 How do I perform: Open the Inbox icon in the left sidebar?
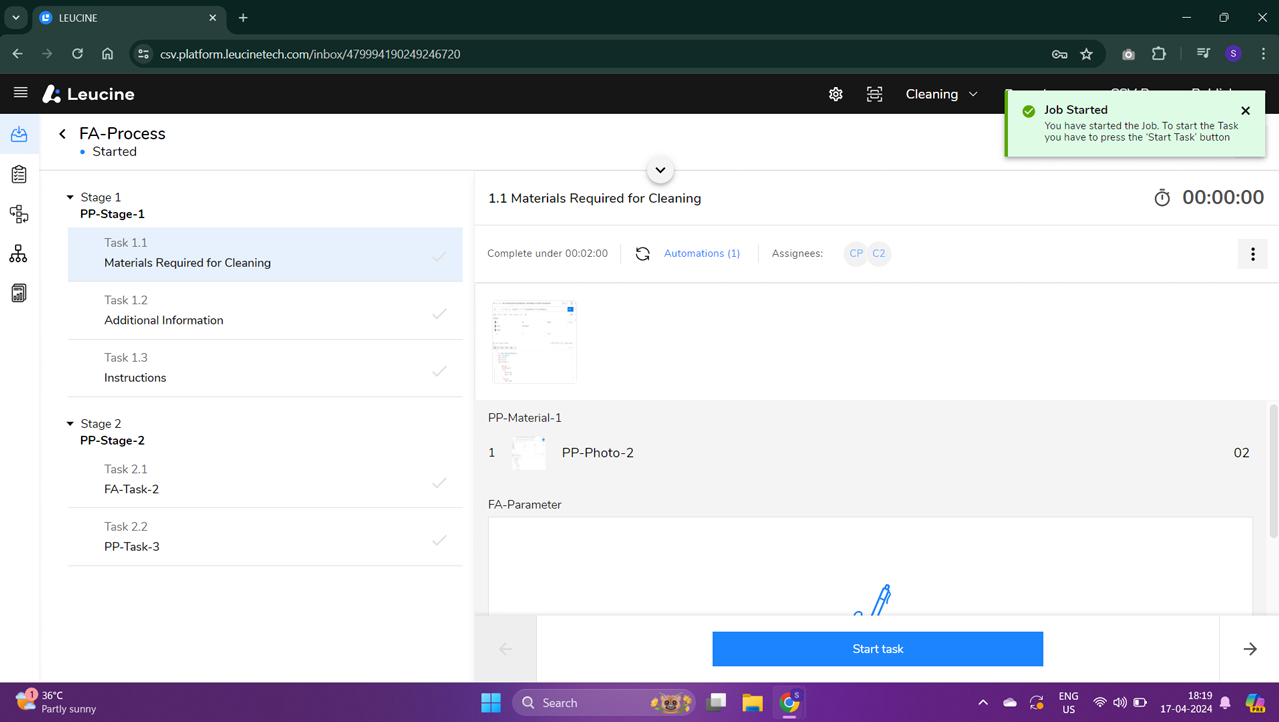19,134
